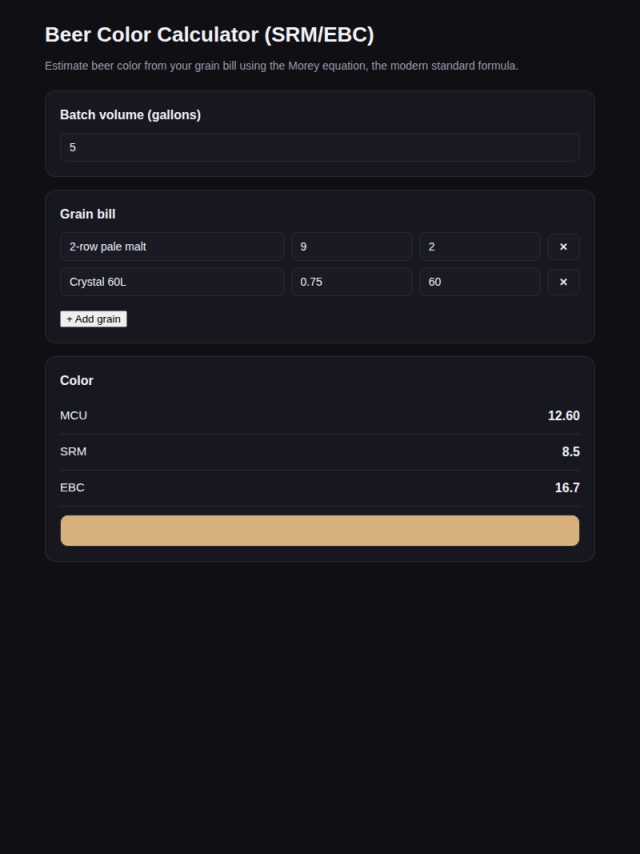
Task: Click the Morey equation description text
Action: (x=282, y=66)
